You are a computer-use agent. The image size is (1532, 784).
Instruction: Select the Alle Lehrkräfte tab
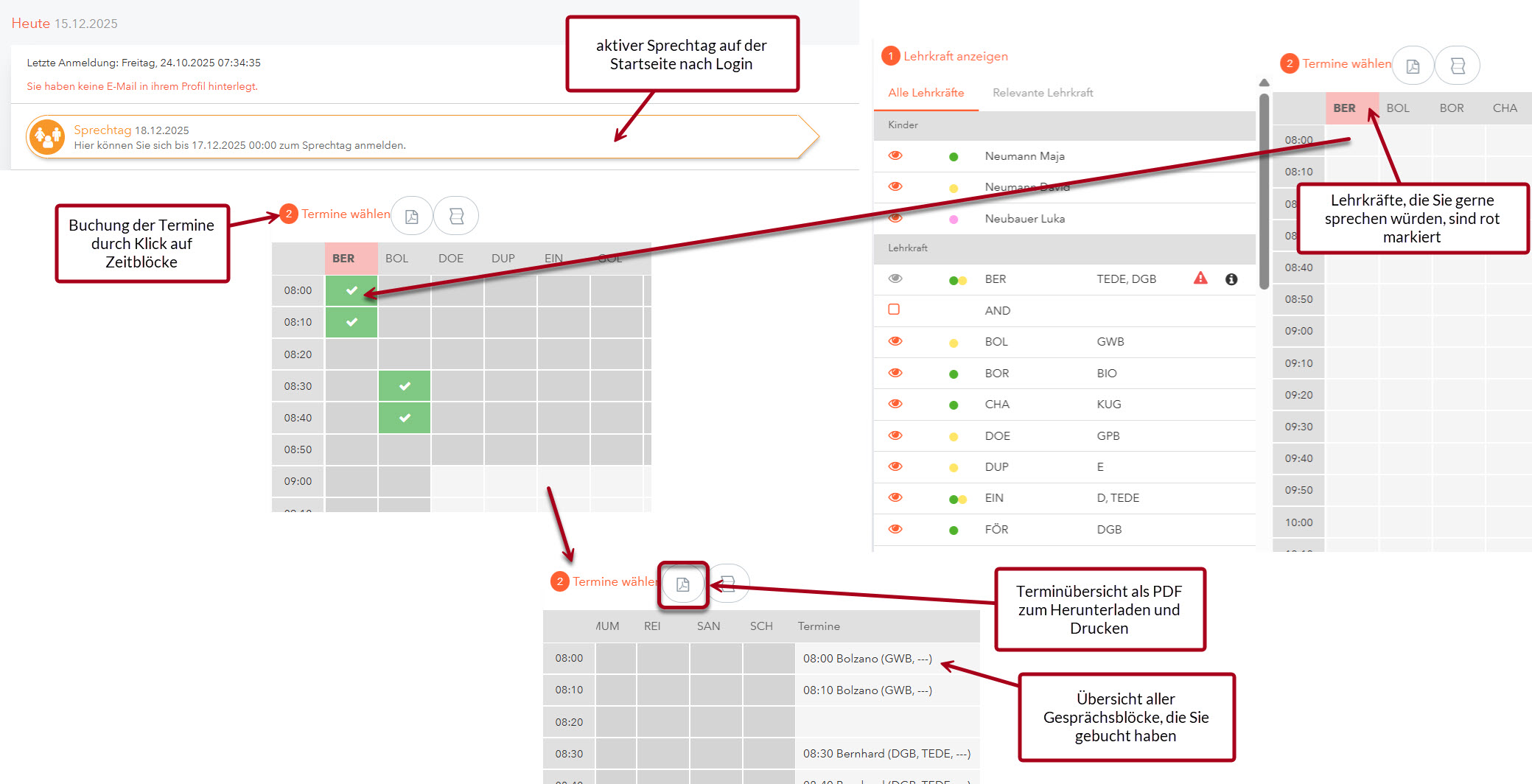pyautogui.click(x=926, y=93)
